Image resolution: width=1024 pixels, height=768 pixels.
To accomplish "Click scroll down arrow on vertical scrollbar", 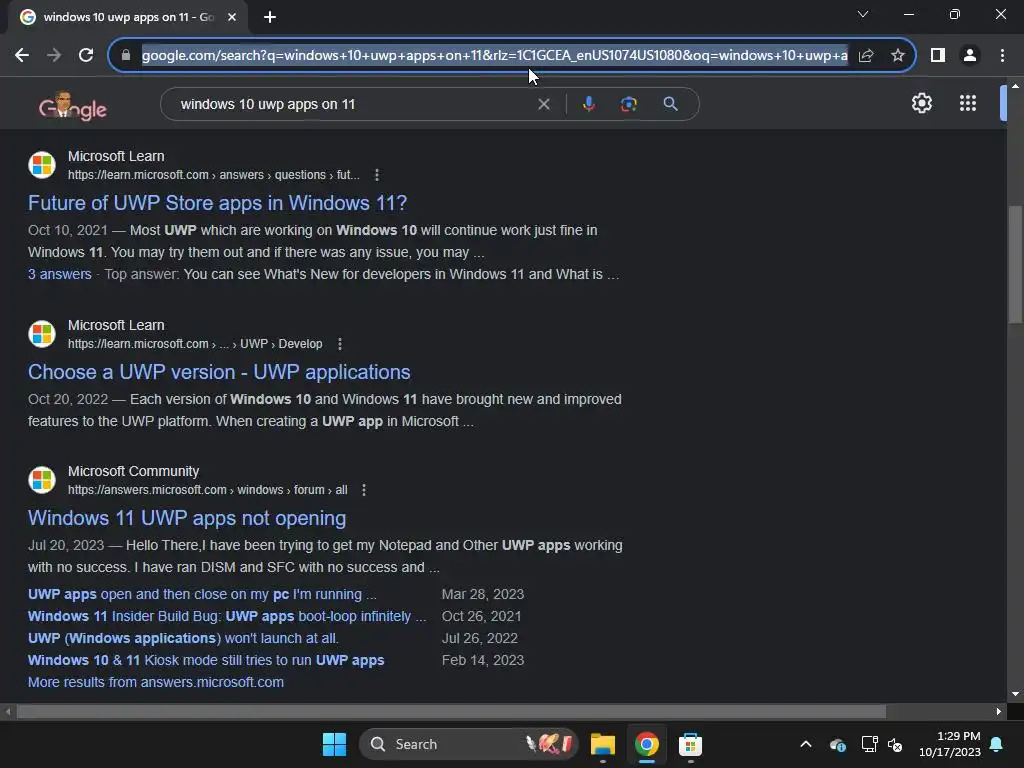I will pyautogui.click(x=1015, y=694).
